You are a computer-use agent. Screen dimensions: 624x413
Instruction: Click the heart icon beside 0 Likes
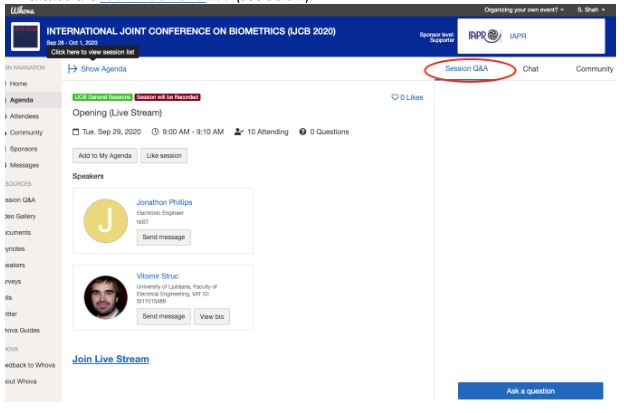(395, 97)
